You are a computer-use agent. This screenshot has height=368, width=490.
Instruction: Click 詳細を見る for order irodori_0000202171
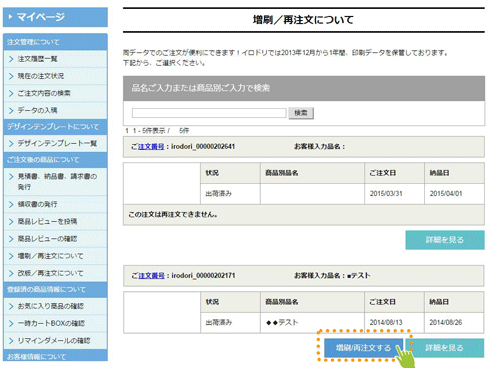point(445,348)
